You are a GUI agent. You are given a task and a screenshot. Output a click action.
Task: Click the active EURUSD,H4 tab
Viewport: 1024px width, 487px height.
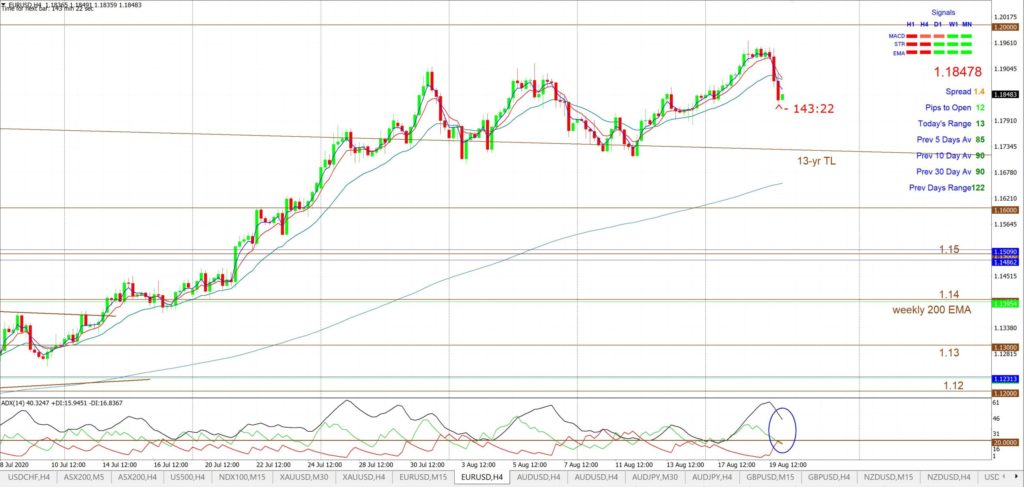point(480,478)
